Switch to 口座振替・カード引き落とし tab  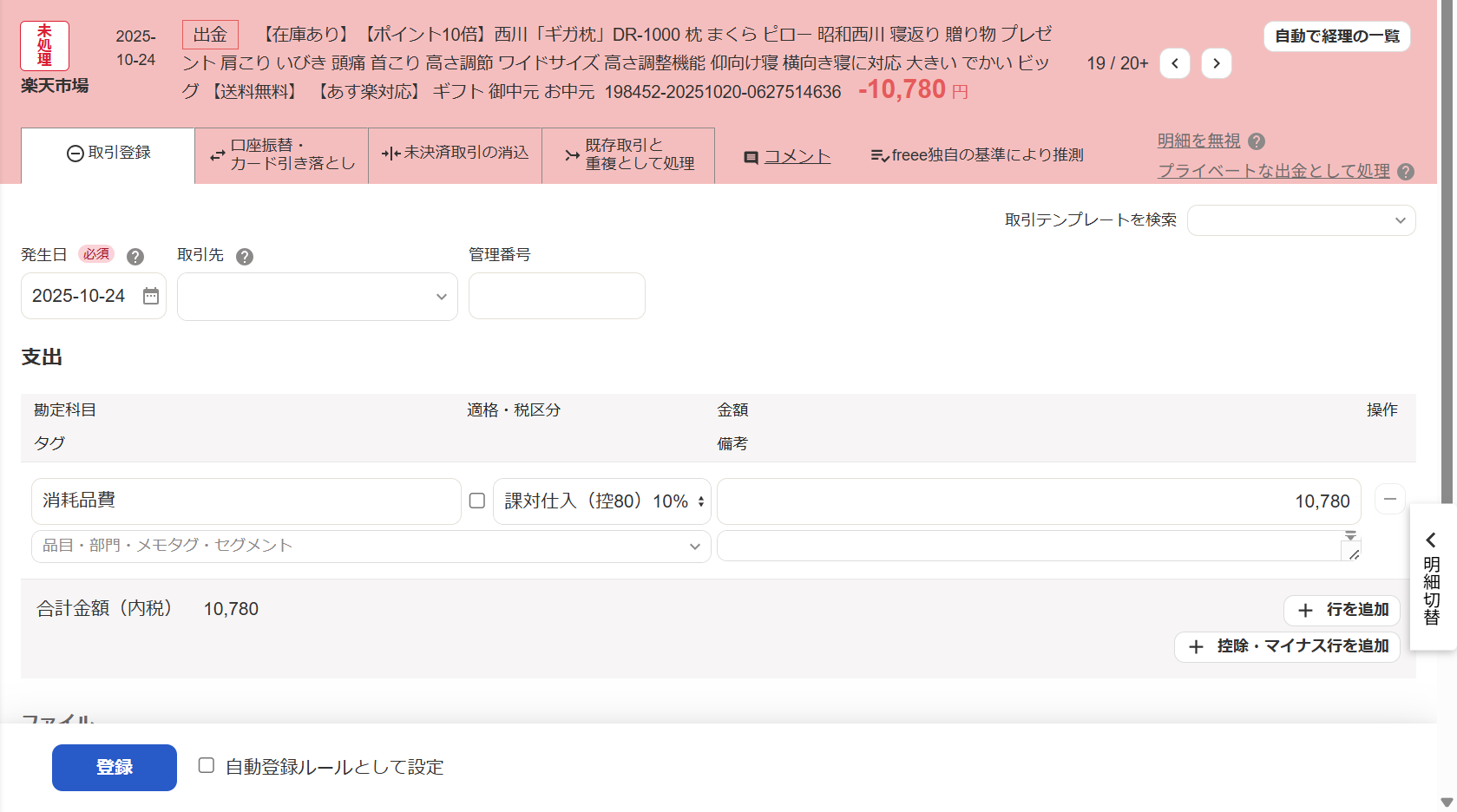pos(282,155)
